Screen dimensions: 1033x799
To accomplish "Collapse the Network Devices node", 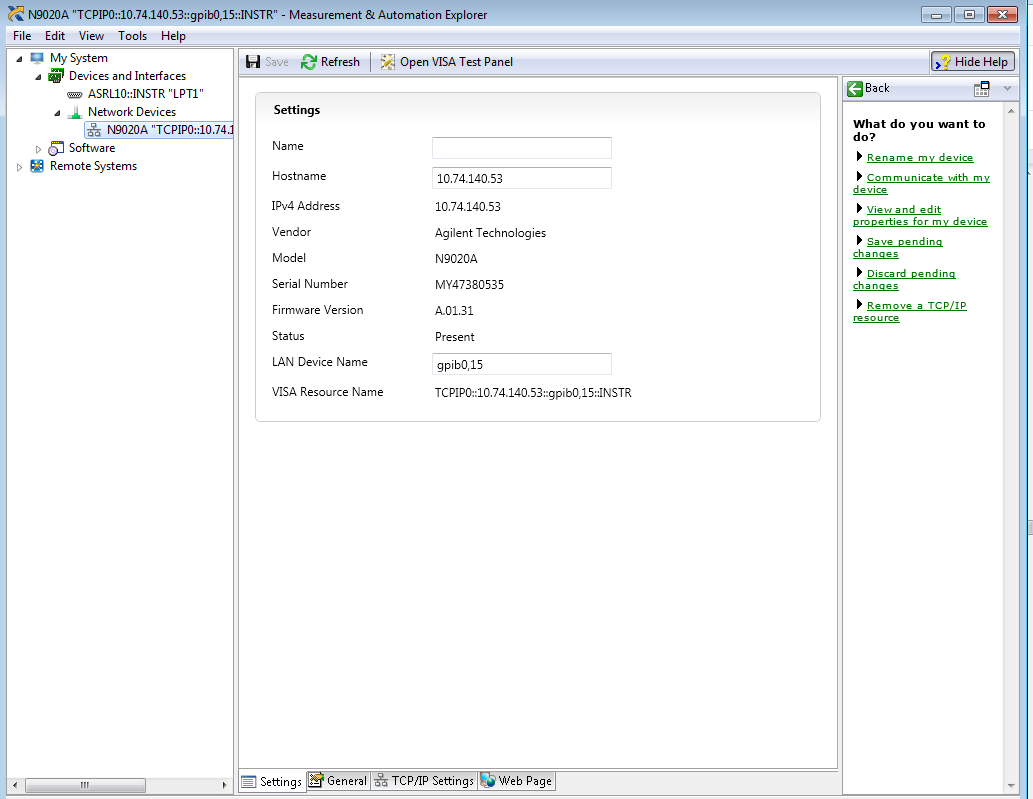I will (x=57, y=113).
